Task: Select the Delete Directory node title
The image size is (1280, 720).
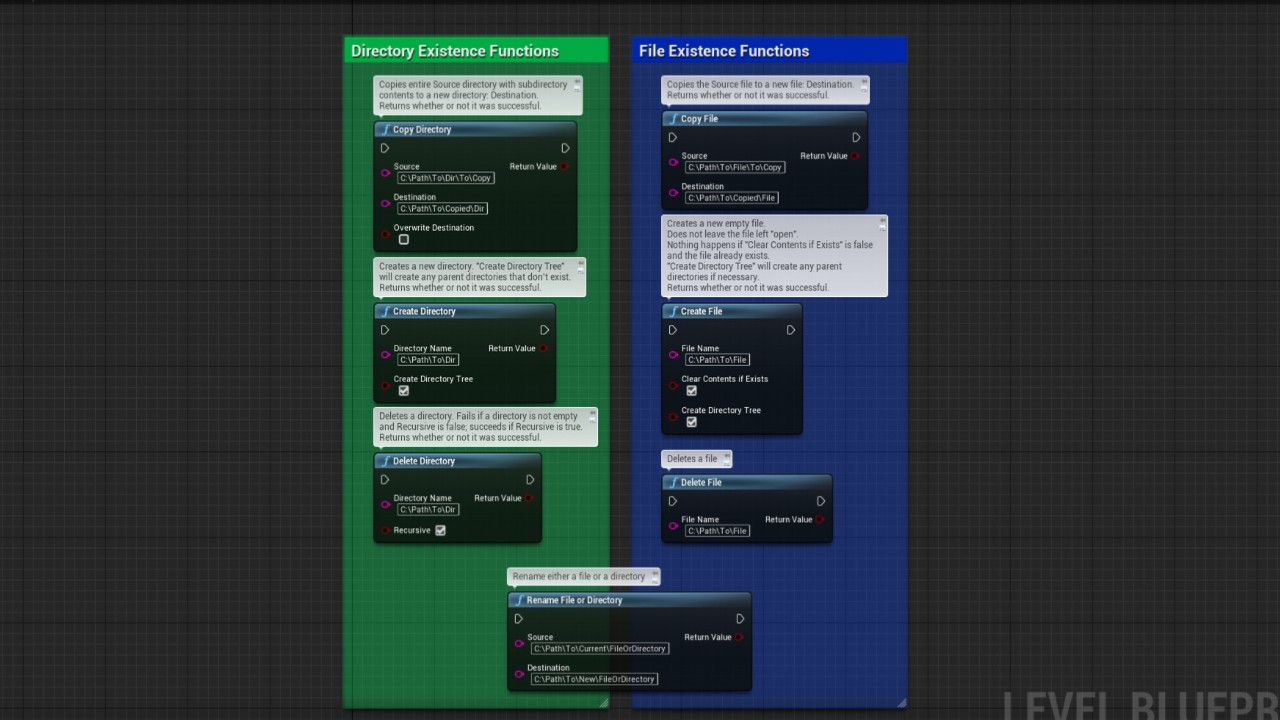Action: 424,461
